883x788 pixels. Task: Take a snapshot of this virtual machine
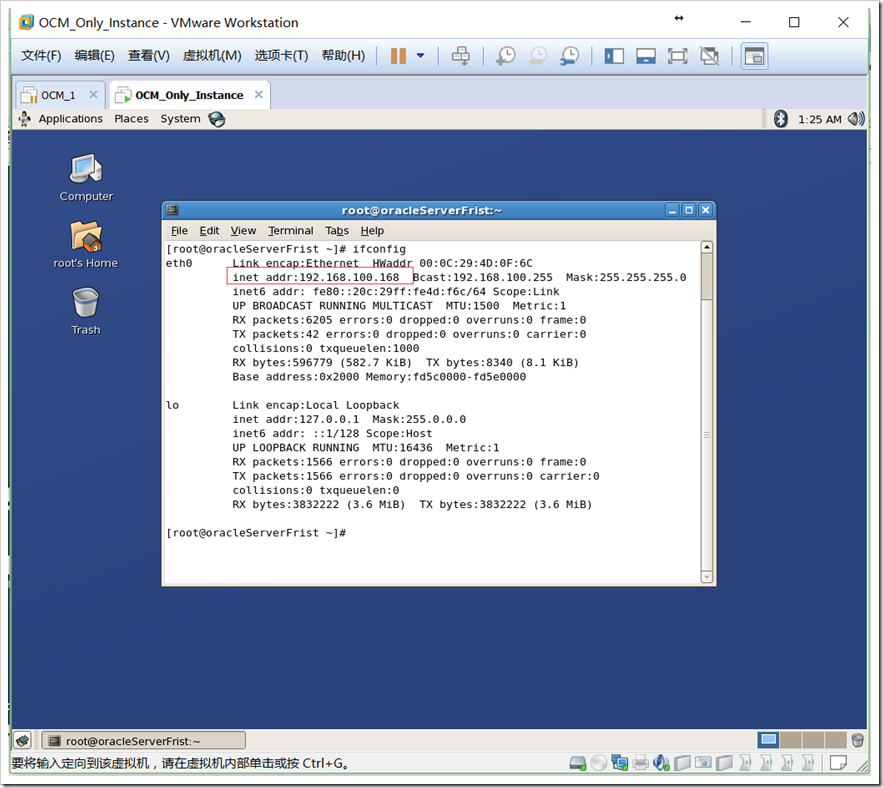click(x=505, y=56)
